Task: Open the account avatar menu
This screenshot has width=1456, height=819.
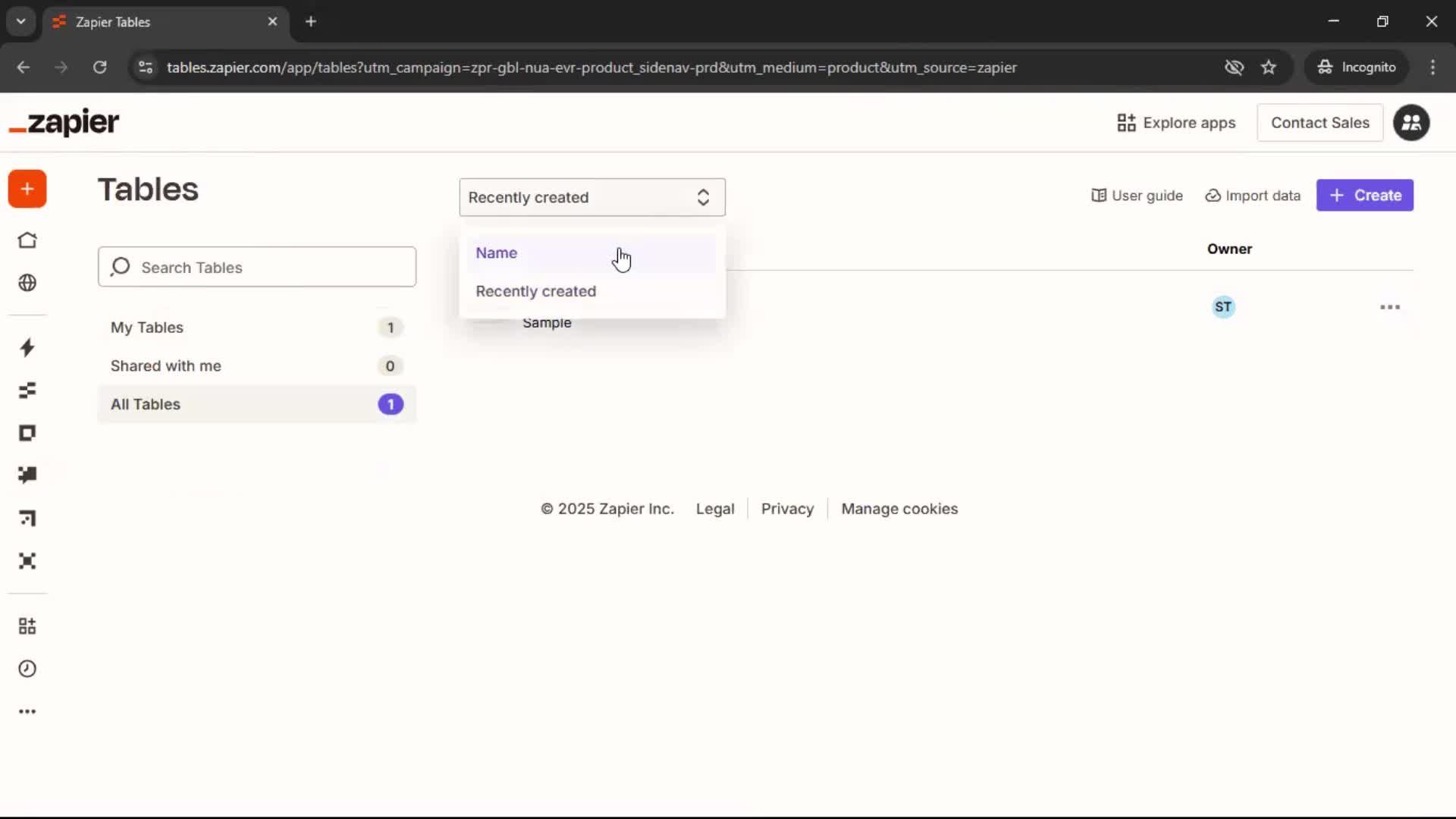Action: coord(1411,123)
